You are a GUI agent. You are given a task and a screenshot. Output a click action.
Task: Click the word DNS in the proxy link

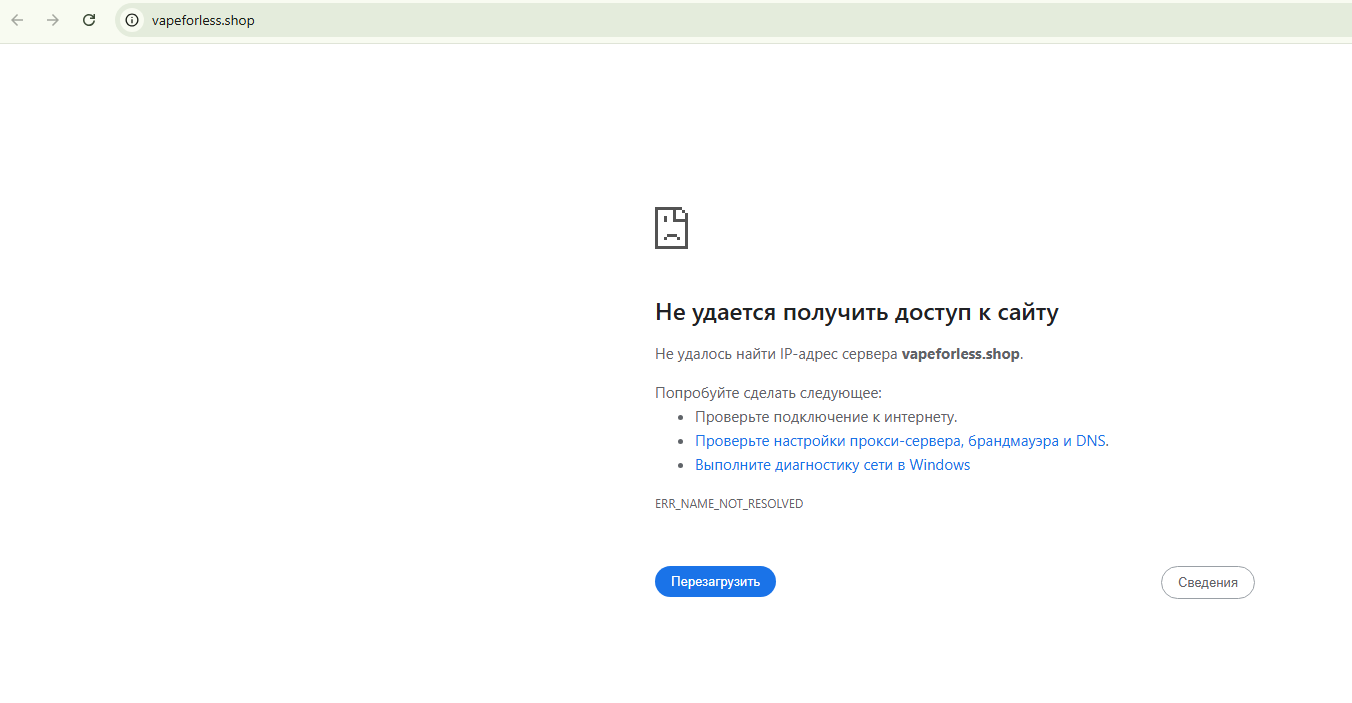coord(1090,441)
